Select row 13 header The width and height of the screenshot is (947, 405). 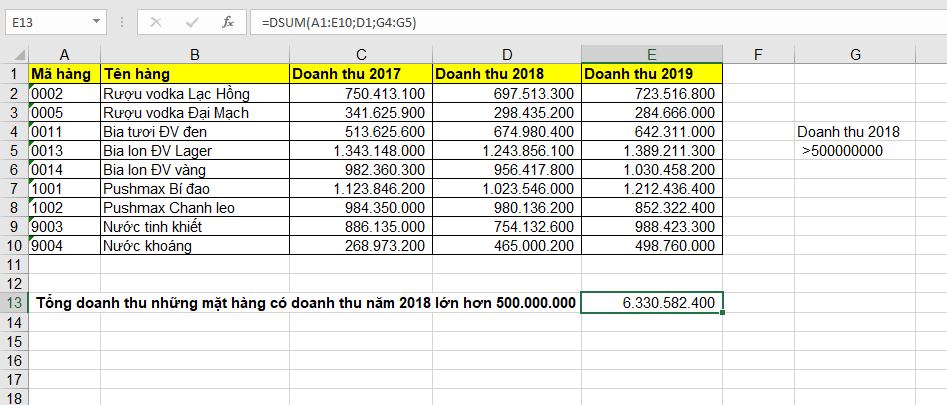coord(14,303)
